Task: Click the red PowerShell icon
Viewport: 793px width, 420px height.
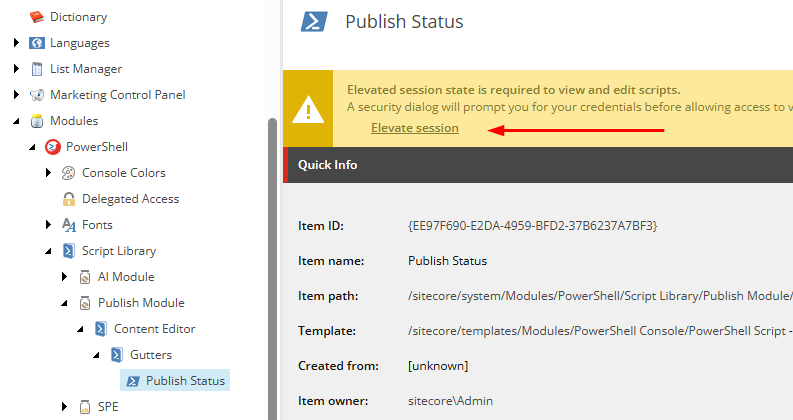Action: point(53,147)
